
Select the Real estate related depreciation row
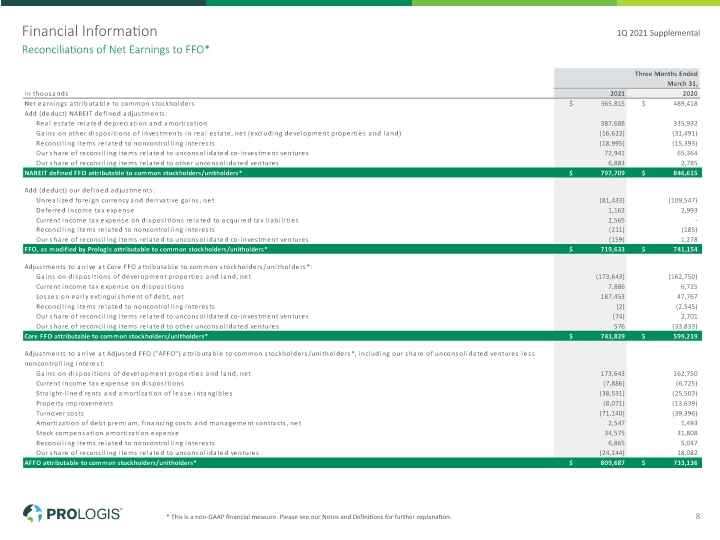pos(362,124)
